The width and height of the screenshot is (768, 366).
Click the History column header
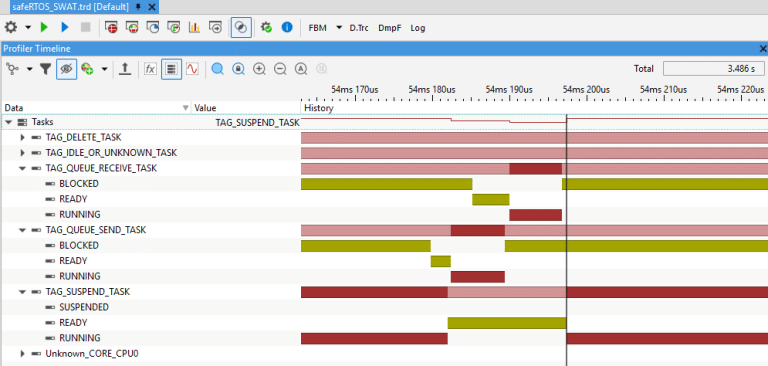[534, 108]
